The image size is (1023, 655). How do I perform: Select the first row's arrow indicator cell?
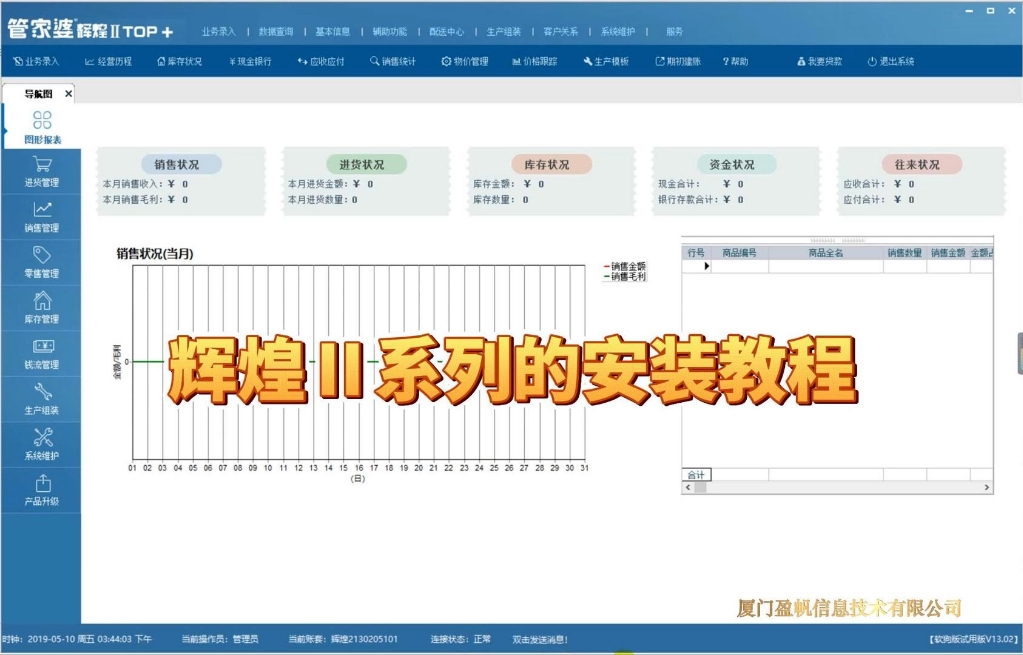[x=696, y=266]
